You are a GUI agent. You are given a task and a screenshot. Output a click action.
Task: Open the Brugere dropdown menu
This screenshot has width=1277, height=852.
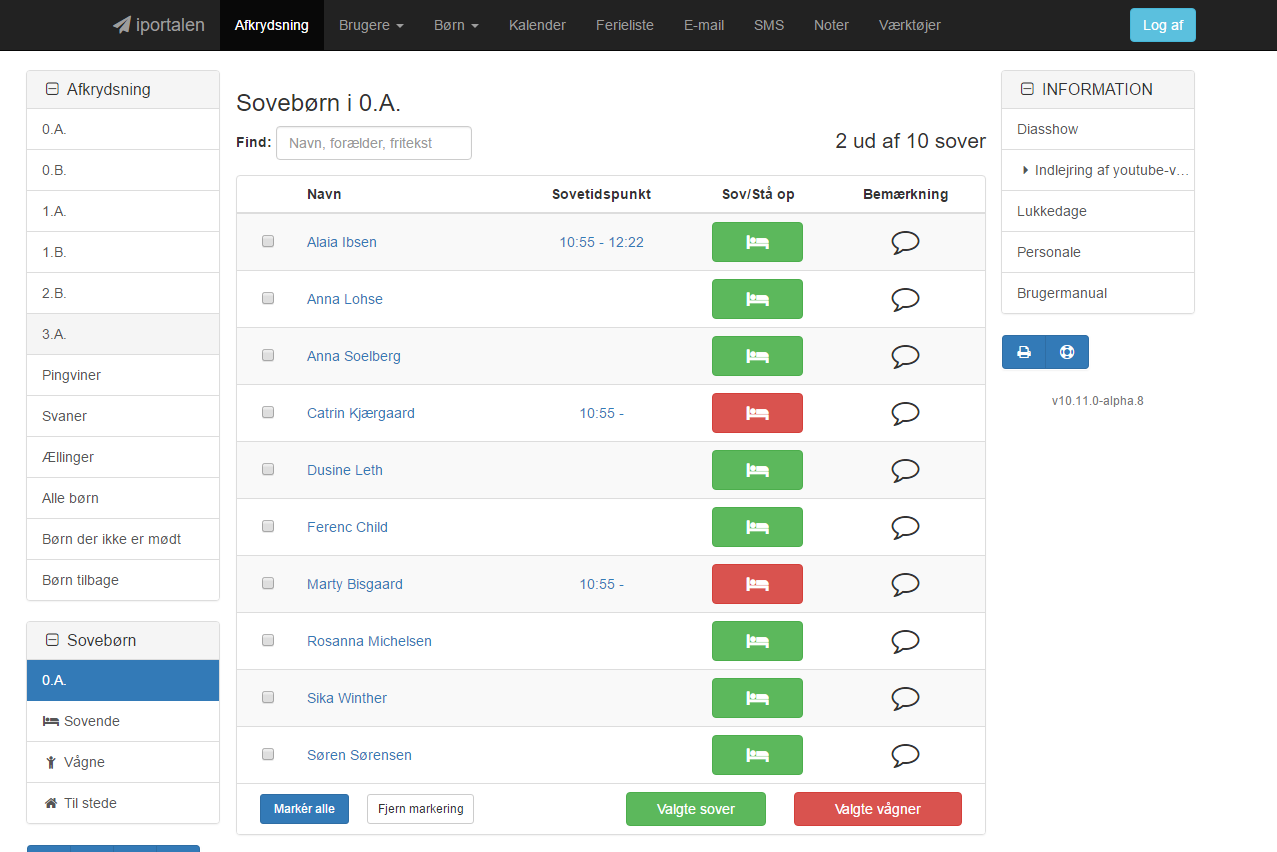371,25
